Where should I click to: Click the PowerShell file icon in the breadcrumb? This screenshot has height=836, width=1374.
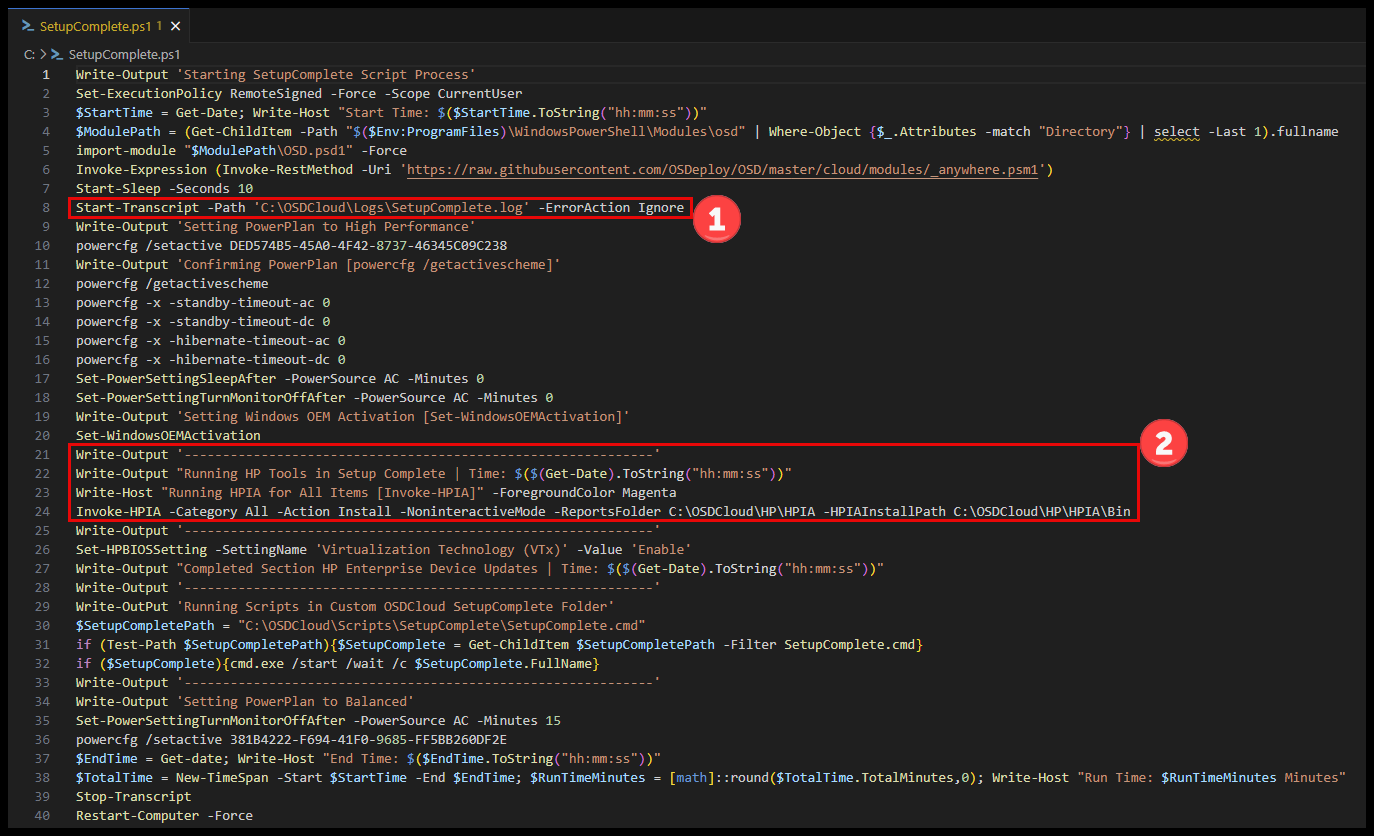coord(57,55)
